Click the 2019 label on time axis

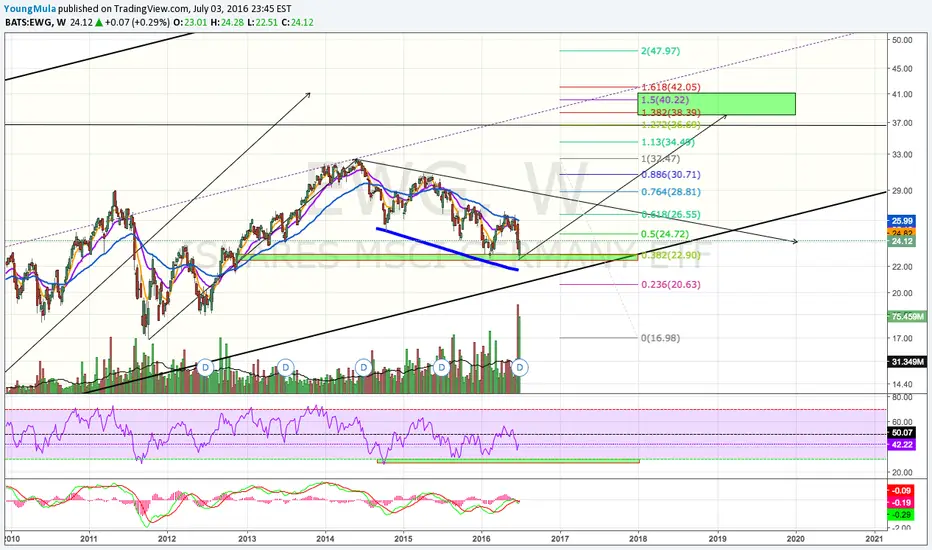coord(717,539)
